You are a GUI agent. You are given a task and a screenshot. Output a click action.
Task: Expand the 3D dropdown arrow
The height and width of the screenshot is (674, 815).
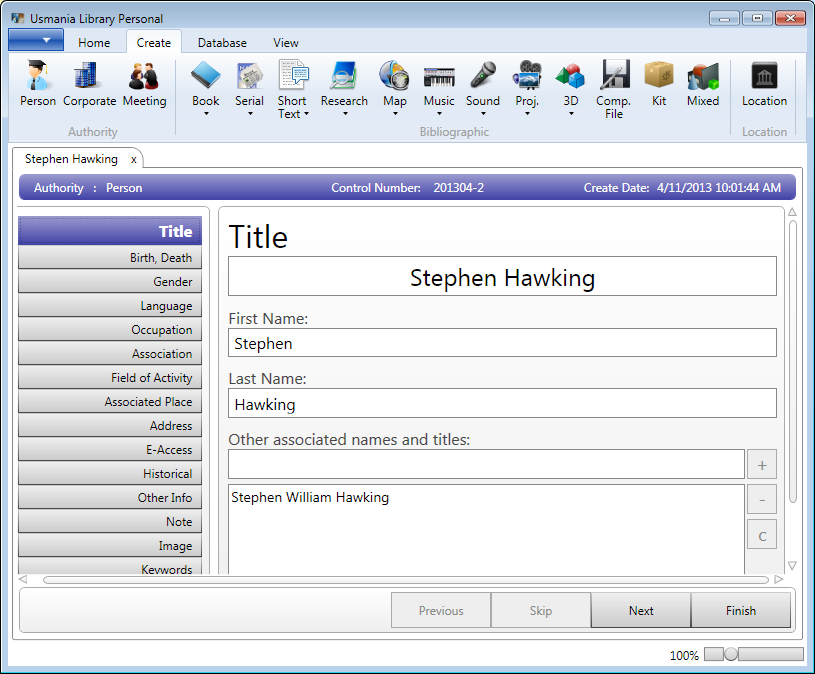[x=571, y=113]
